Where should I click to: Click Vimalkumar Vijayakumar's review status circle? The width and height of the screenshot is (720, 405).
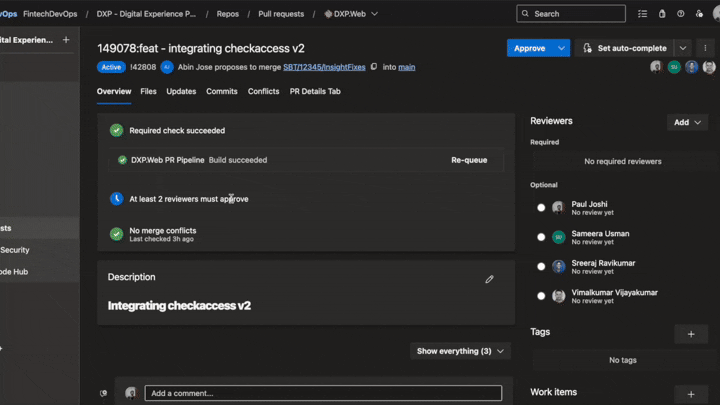(541, 296)
